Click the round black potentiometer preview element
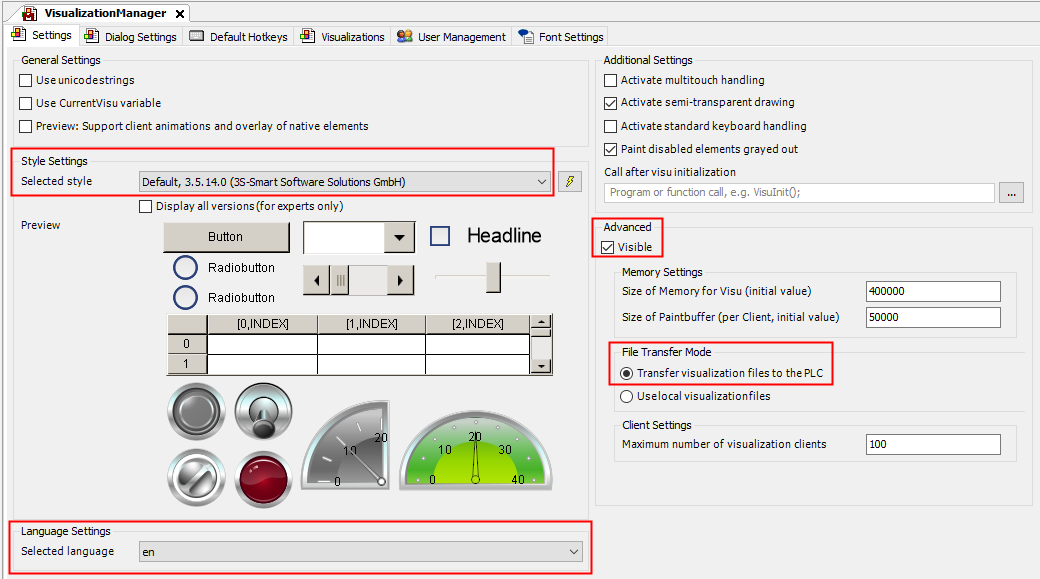Screen dimensions: 1040x579 tap(196, 412)
